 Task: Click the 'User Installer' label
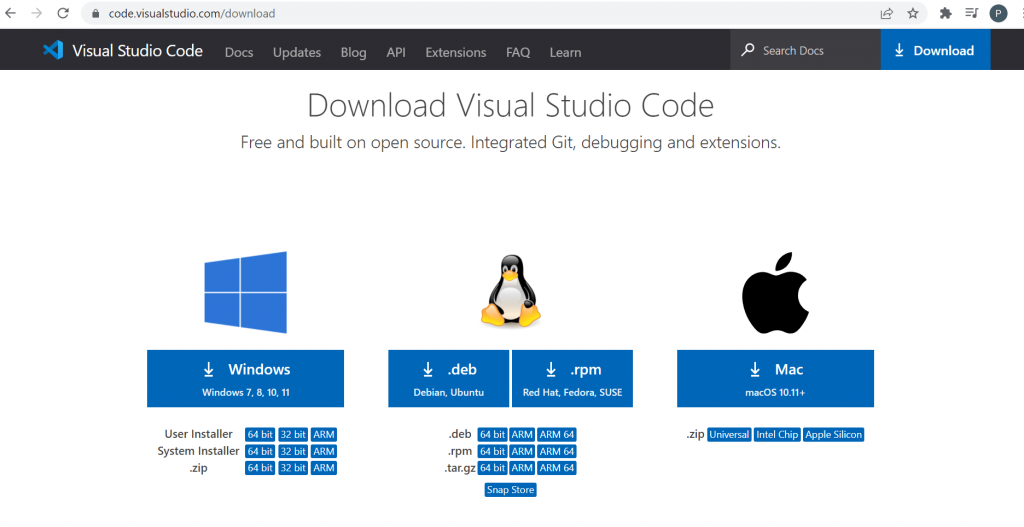tap(199, 434)
